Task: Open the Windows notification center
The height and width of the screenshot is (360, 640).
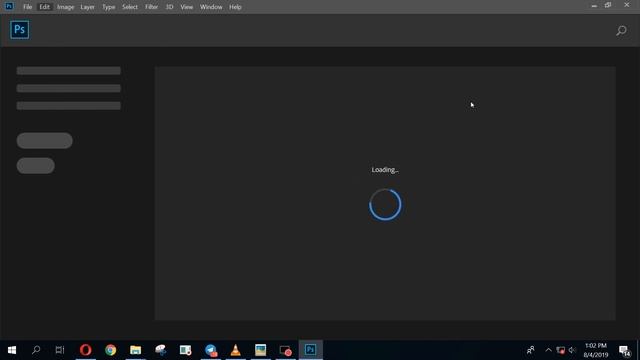Action: (624, 350)
